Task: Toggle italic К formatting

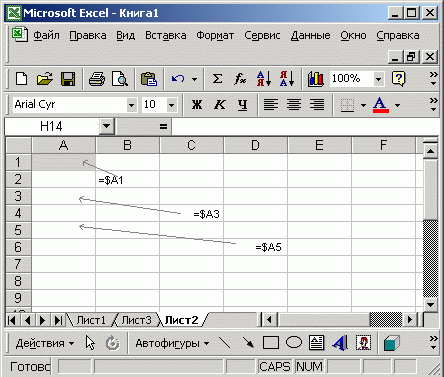Action: (220, 105)
